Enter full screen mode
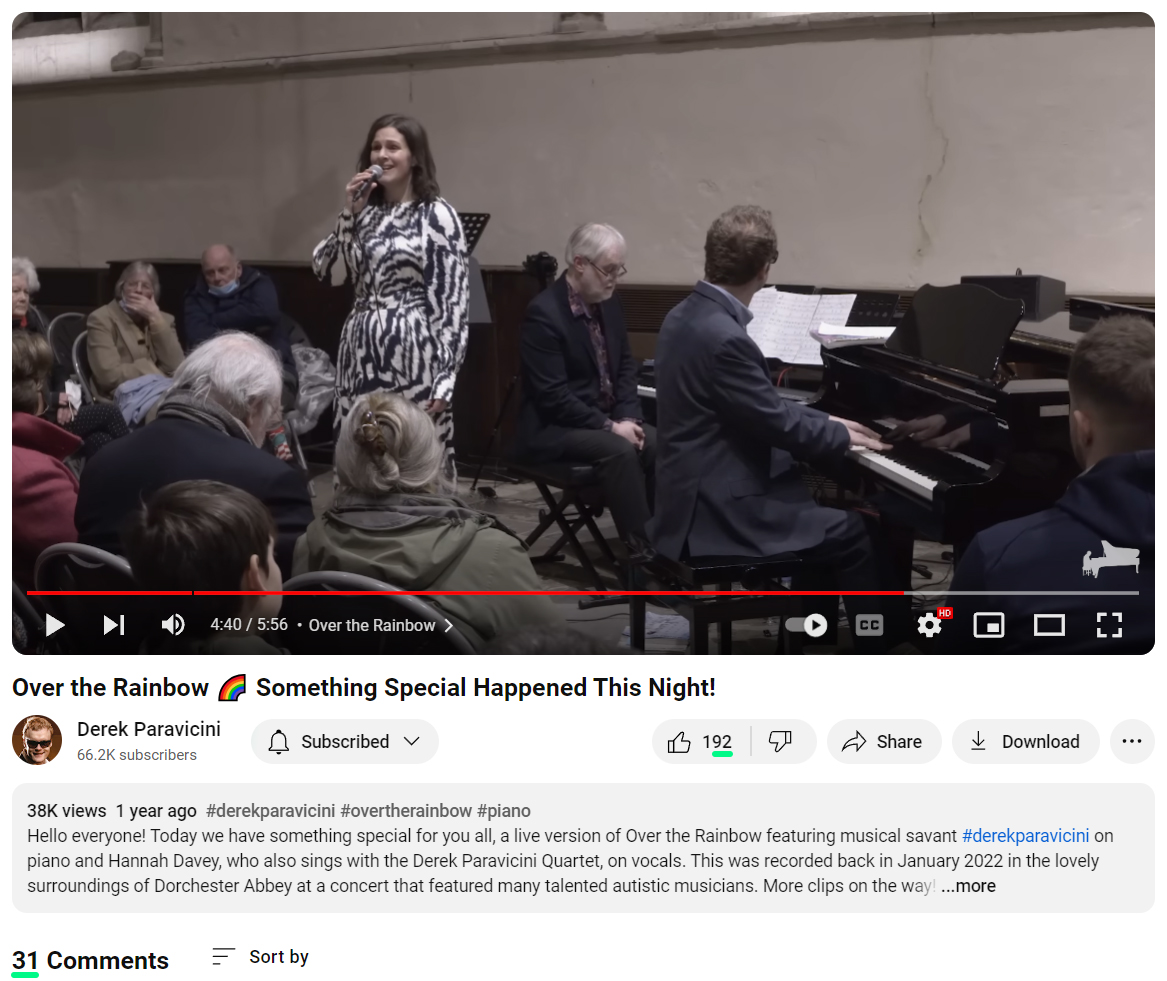The height and width of the screenshot is (981, 1167). [1109, 625]
